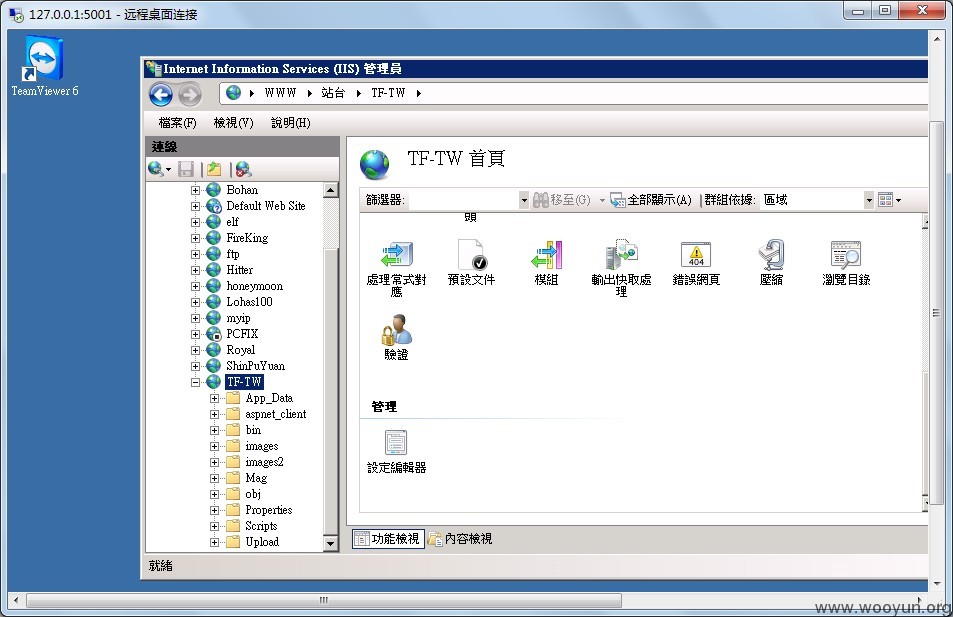
Task: Click the bin folder icon
Action: (x=233, y=430)
